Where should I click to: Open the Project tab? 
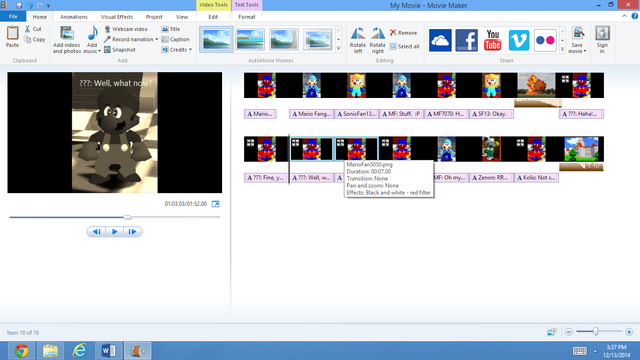tap(154, 17)
